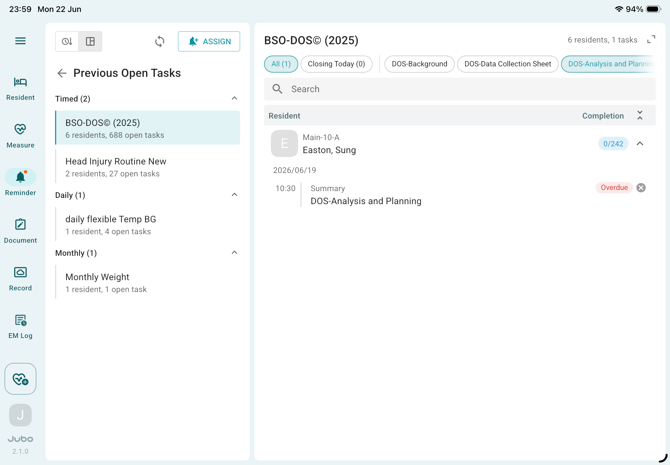Screen dimensions: 670x465
Task: Go to the Resident section
Action: pyautogui.click(x=20, y=88)
